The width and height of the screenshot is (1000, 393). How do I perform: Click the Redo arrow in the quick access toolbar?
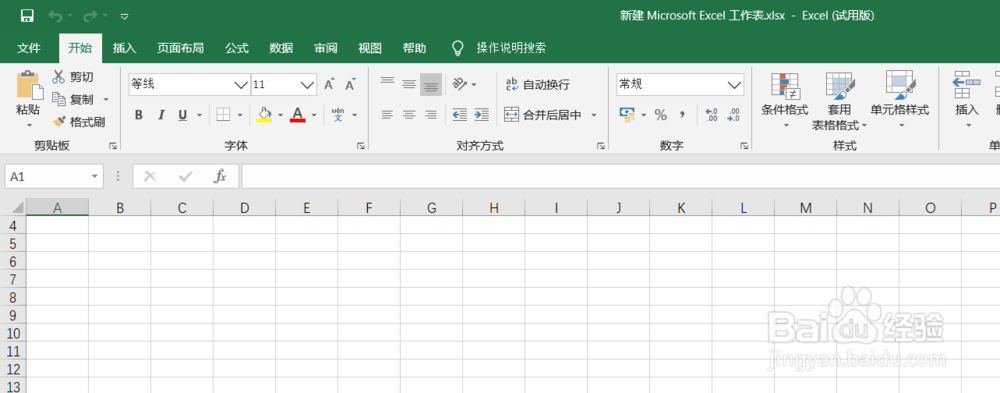(91, 16)
